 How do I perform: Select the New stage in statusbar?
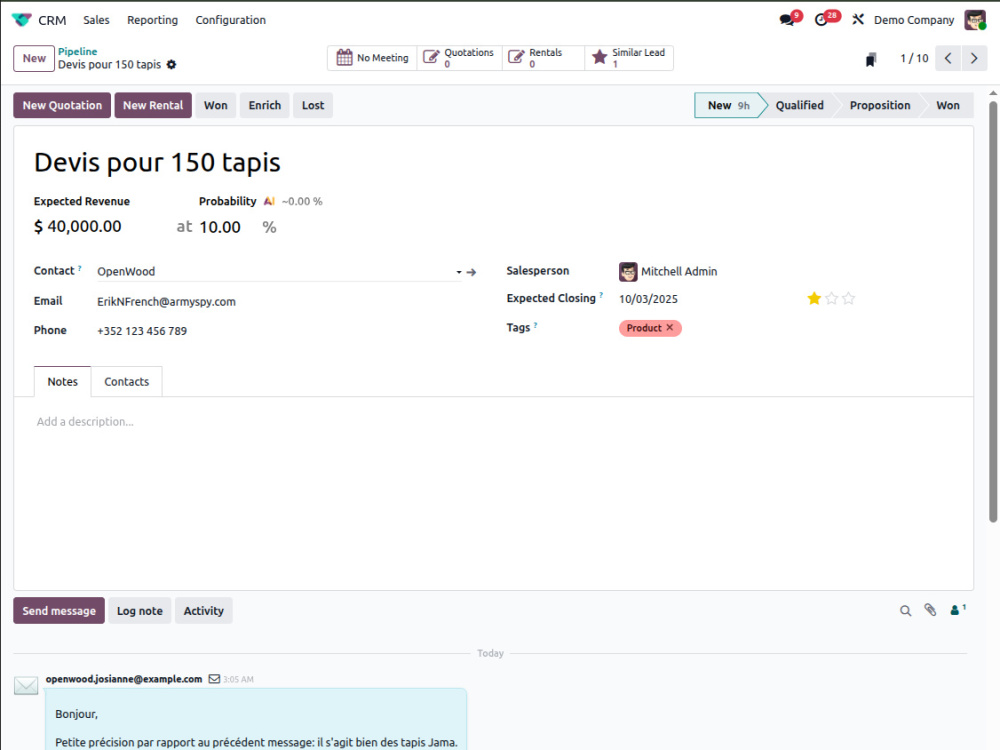coord(728,105)
